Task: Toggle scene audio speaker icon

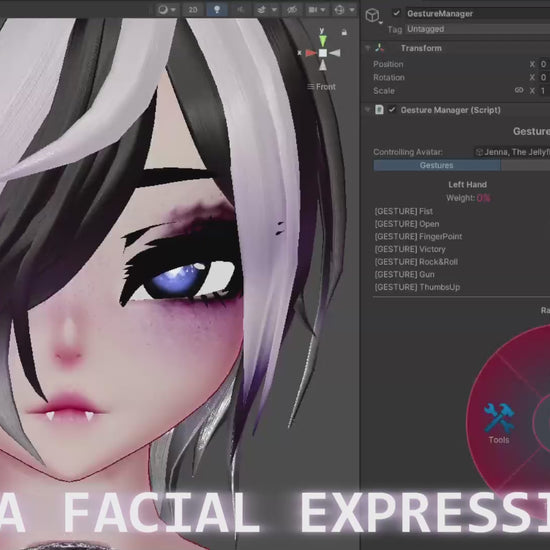Action: tap(241, 9)
